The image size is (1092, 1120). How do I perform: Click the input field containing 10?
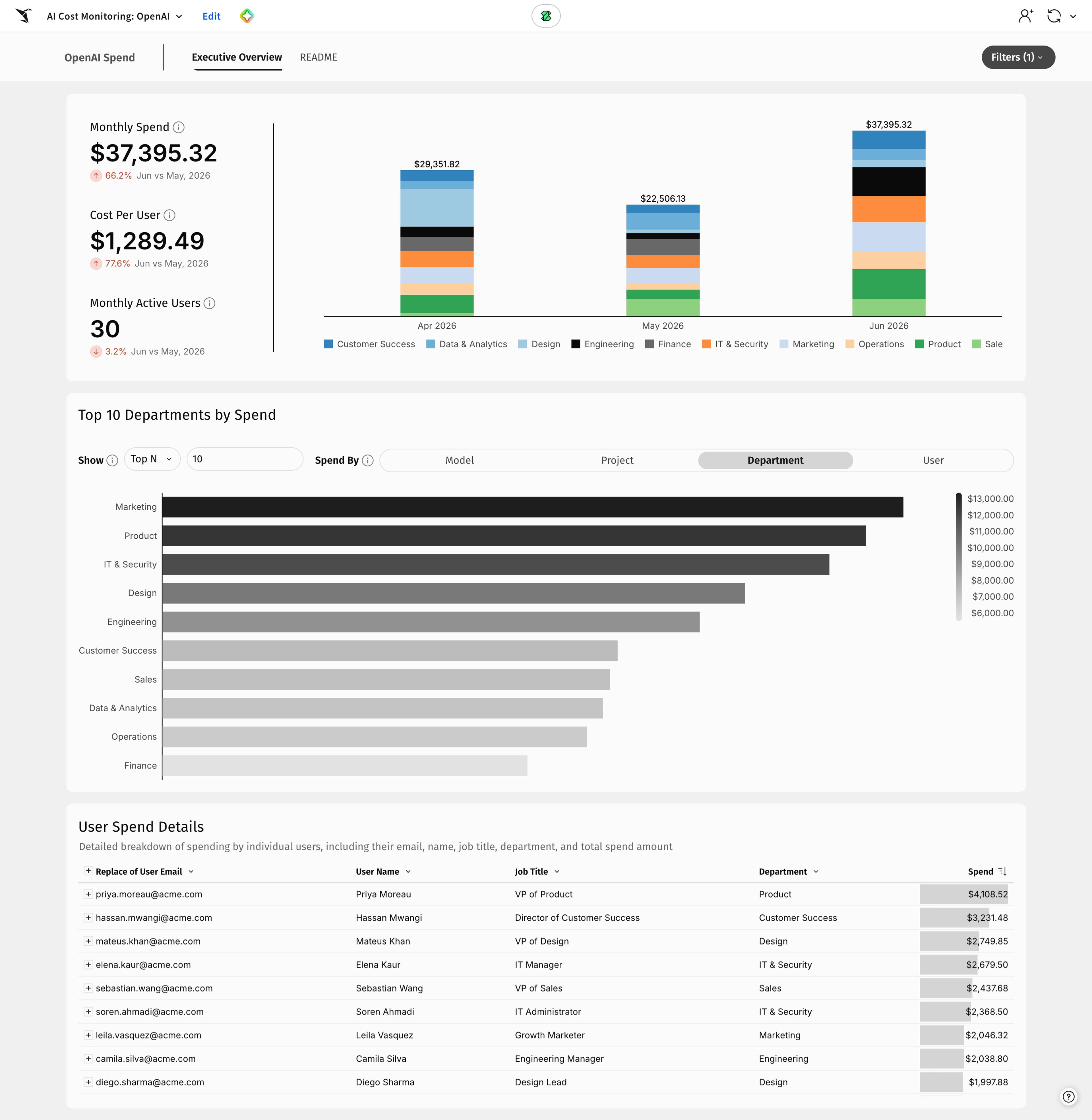[245, 459]
